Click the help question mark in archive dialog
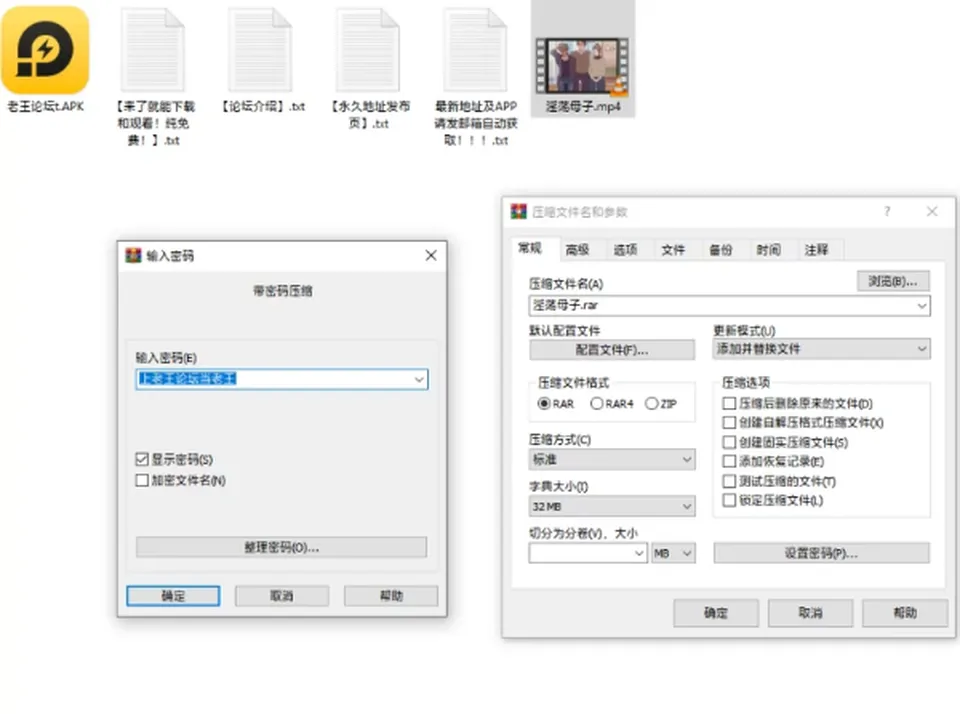 [887, 211]
